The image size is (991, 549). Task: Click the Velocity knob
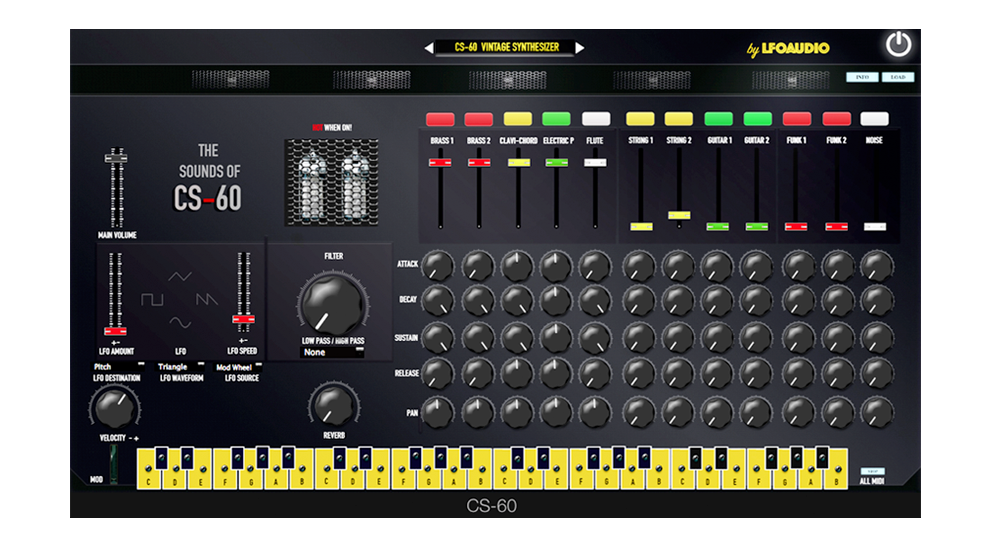tap(114, 408)
